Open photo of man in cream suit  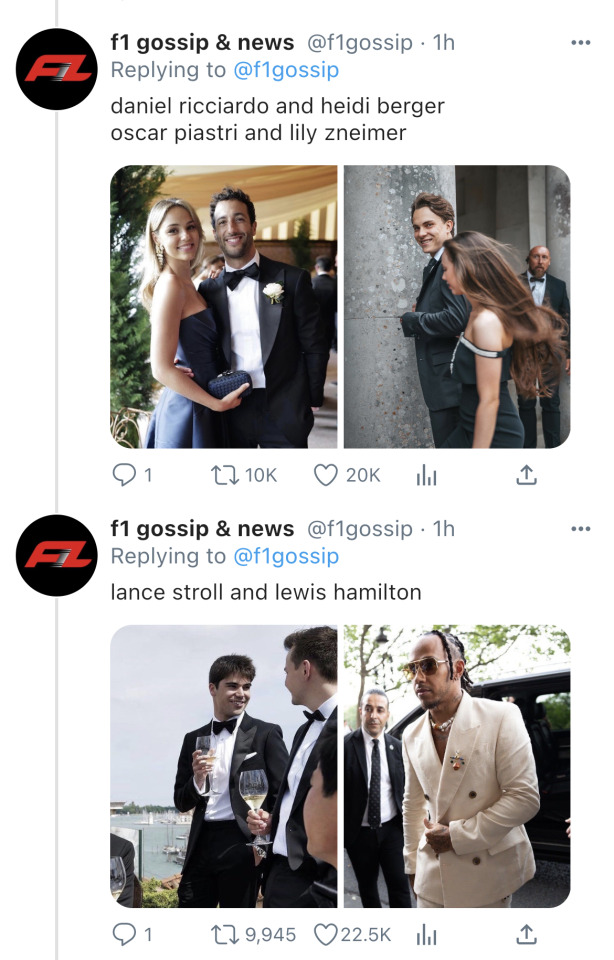point(457,765)
